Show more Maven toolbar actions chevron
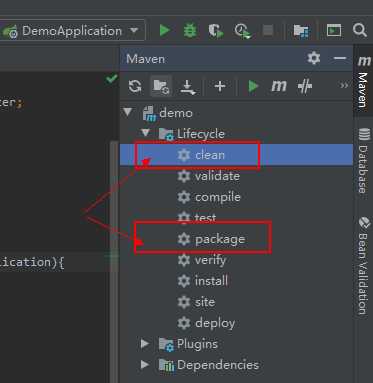Viewport: 373px width, 383px height. pos(344,86)
